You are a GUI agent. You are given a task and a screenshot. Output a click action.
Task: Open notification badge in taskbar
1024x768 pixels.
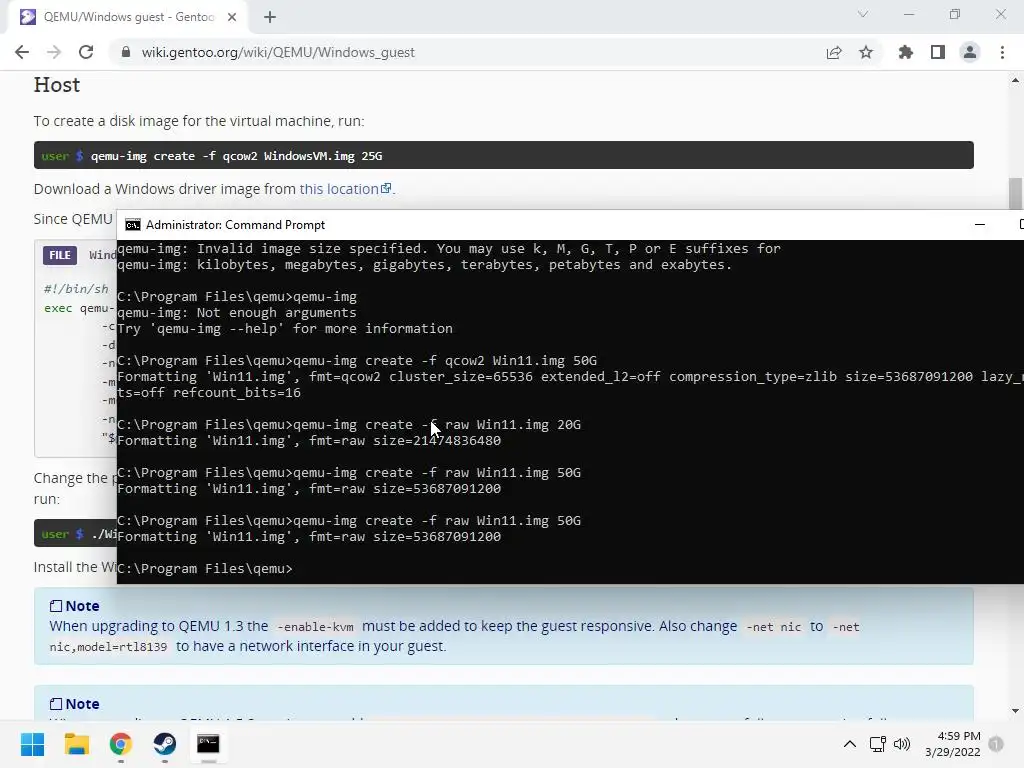tap(996, 744)
